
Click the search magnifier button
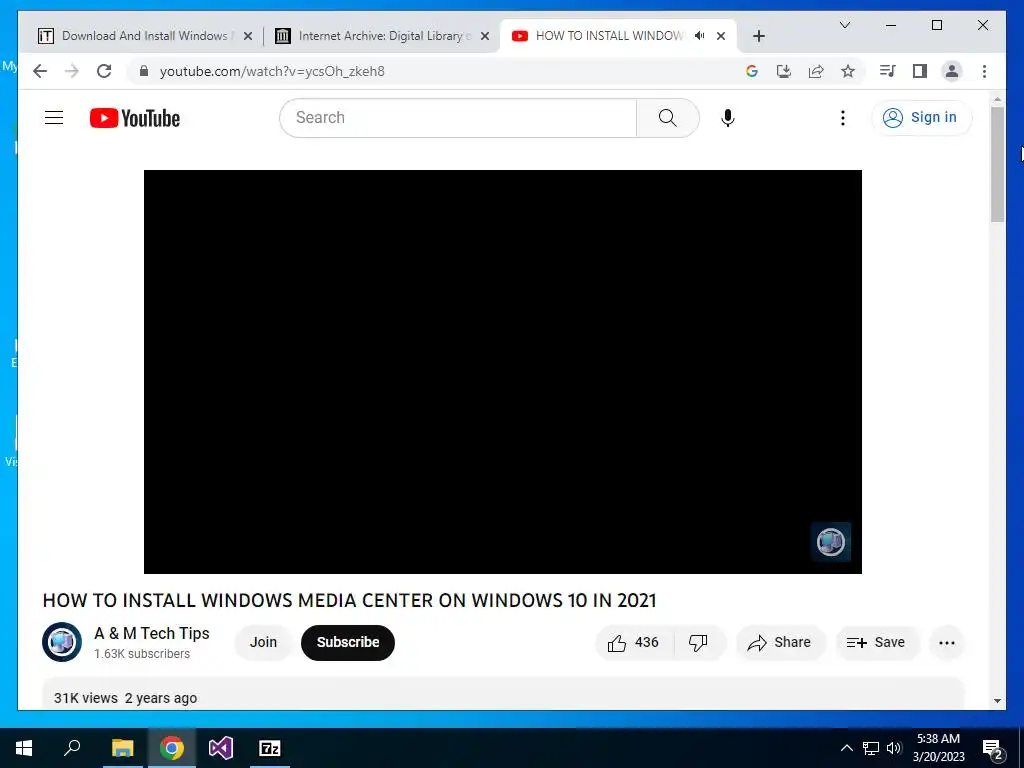(667, 118)
